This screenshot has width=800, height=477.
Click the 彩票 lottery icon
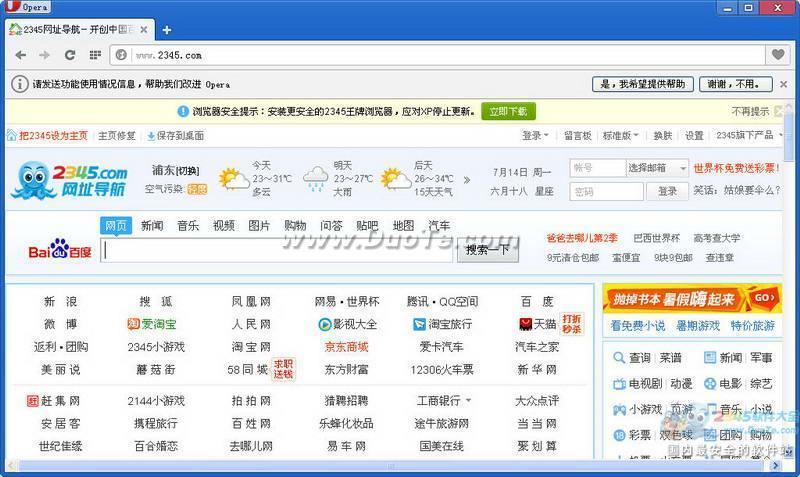point(619,435)
